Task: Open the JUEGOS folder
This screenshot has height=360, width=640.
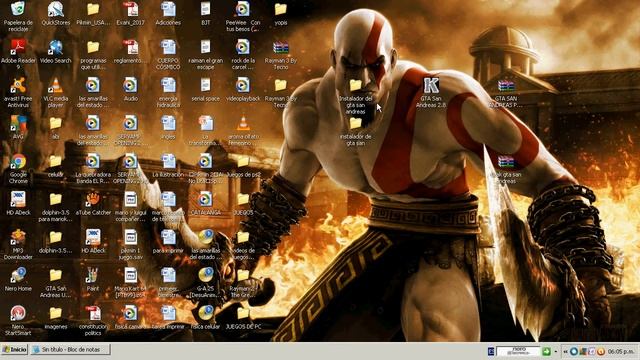Action: tap(243, 203)
